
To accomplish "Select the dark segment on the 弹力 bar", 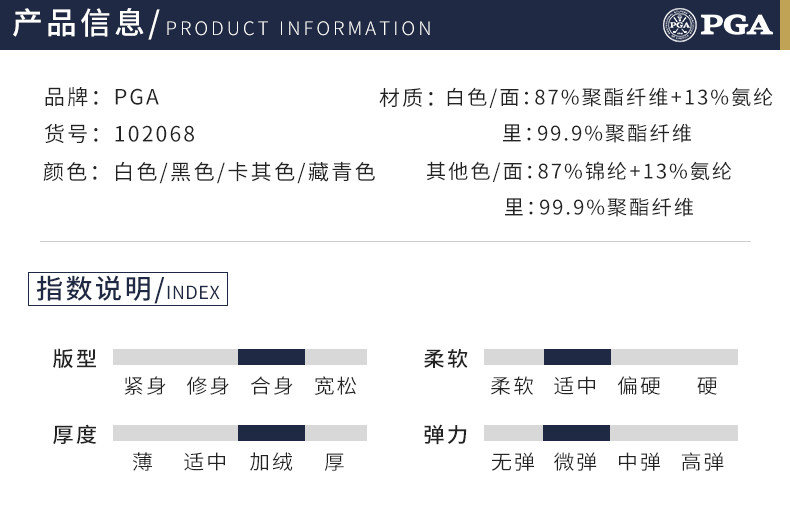I will [577, 433].
